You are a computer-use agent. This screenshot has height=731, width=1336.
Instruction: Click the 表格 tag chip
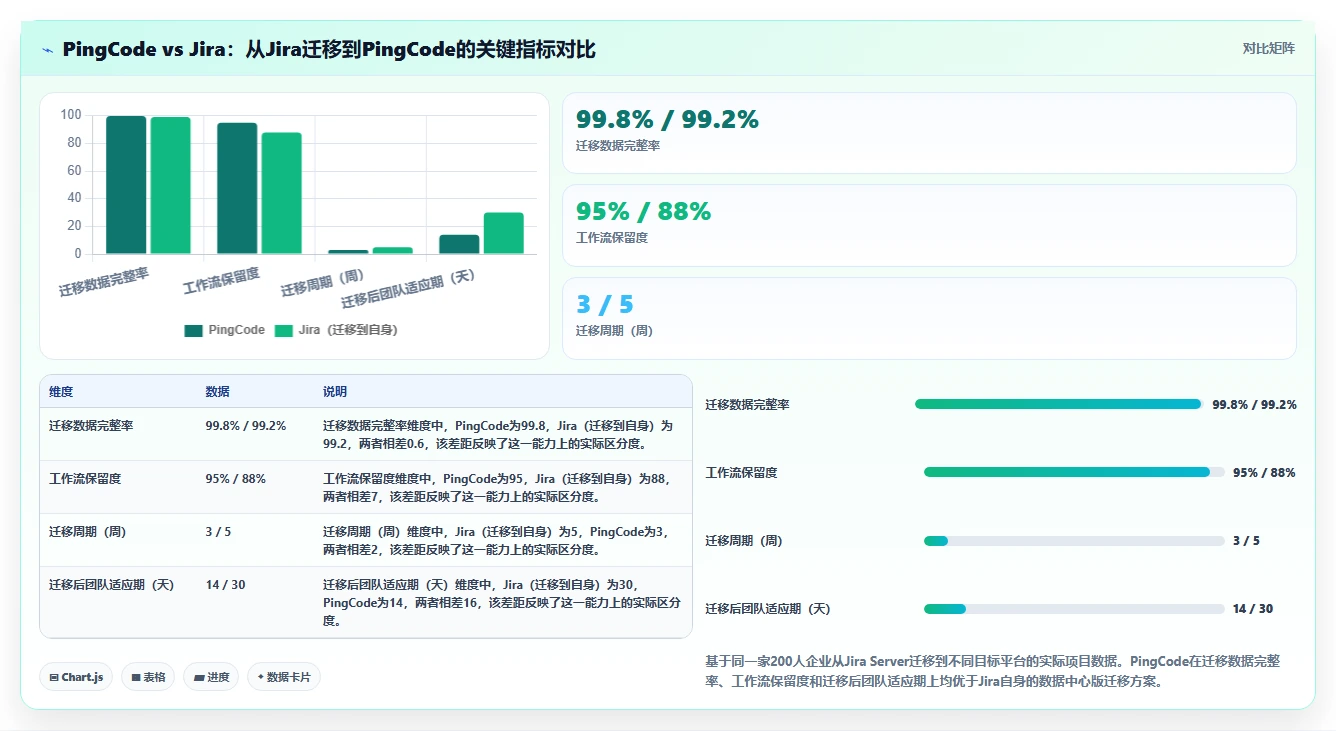(148, 677)
